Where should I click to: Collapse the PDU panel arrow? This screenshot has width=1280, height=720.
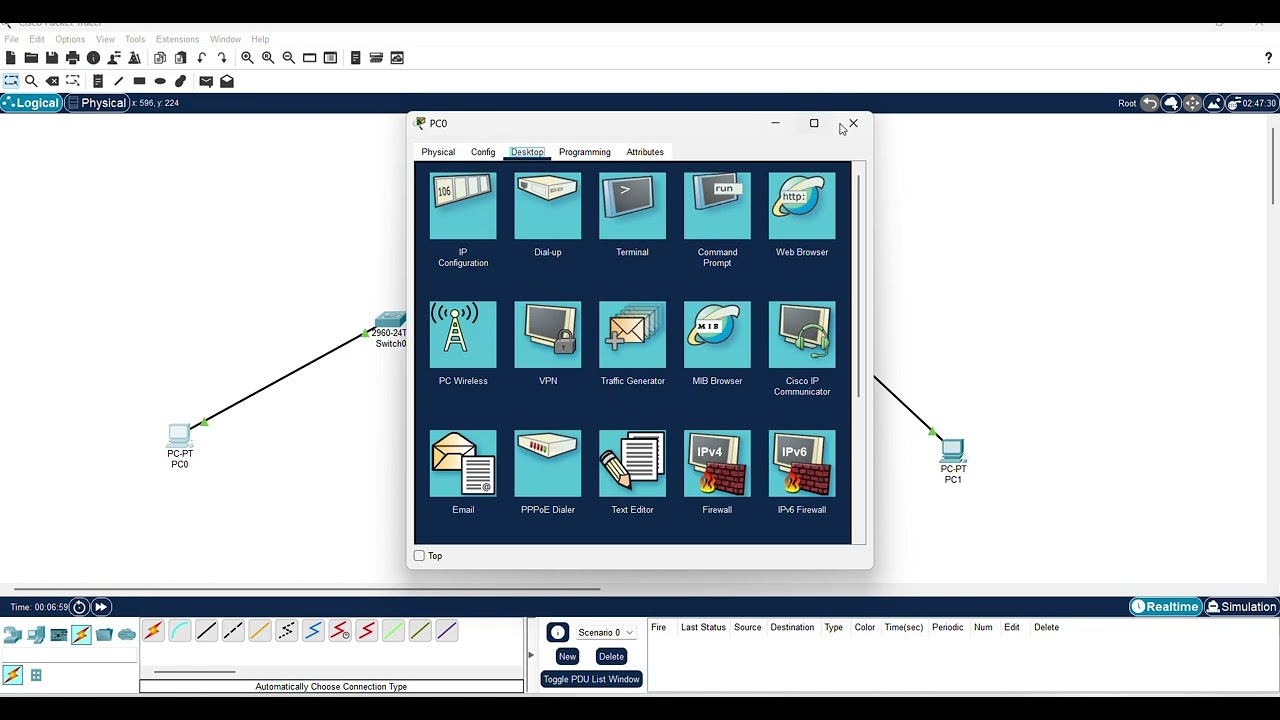tap(531, 656)
